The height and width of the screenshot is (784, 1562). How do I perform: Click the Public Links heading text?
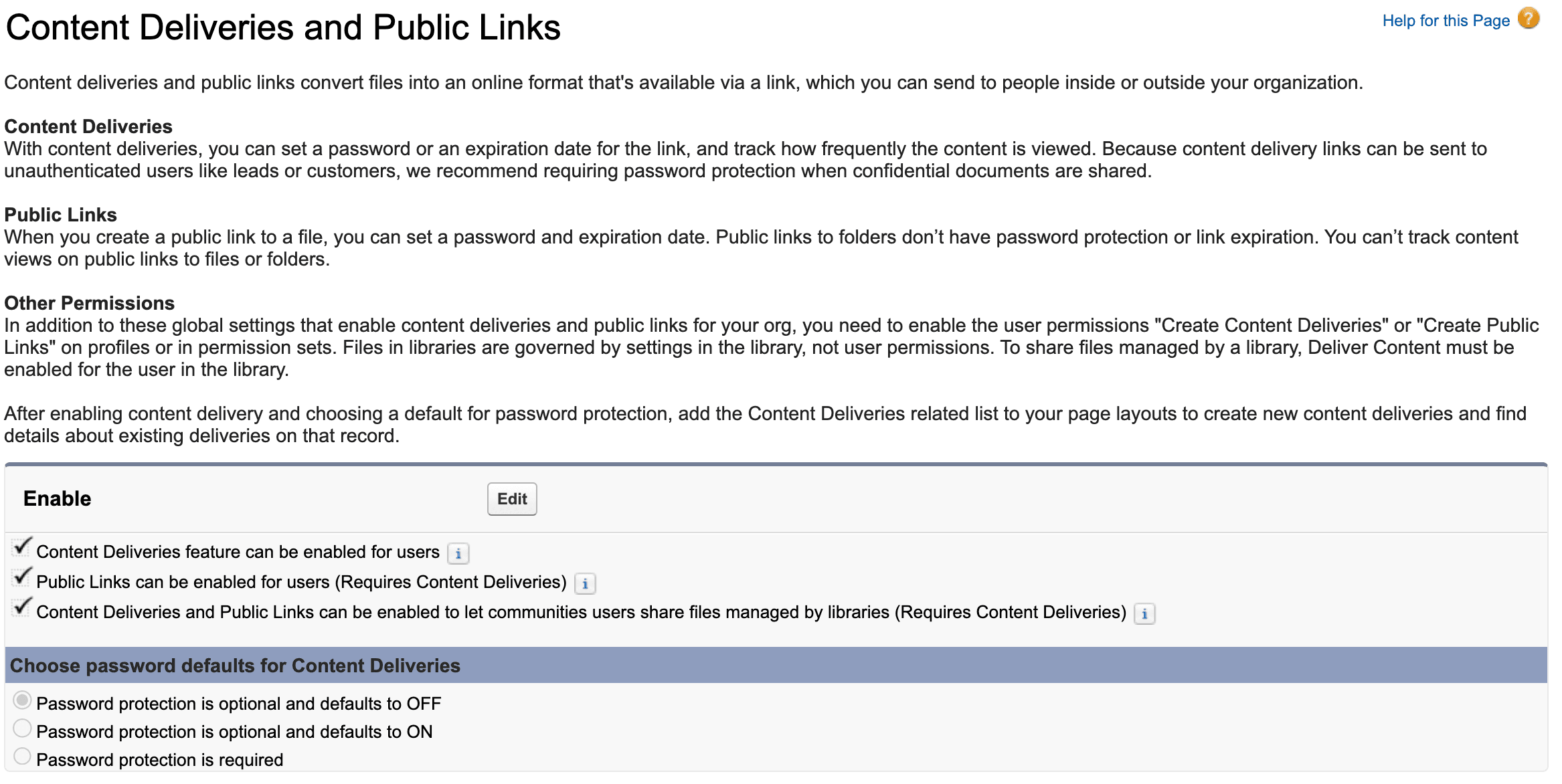click(x=60, y=214)
